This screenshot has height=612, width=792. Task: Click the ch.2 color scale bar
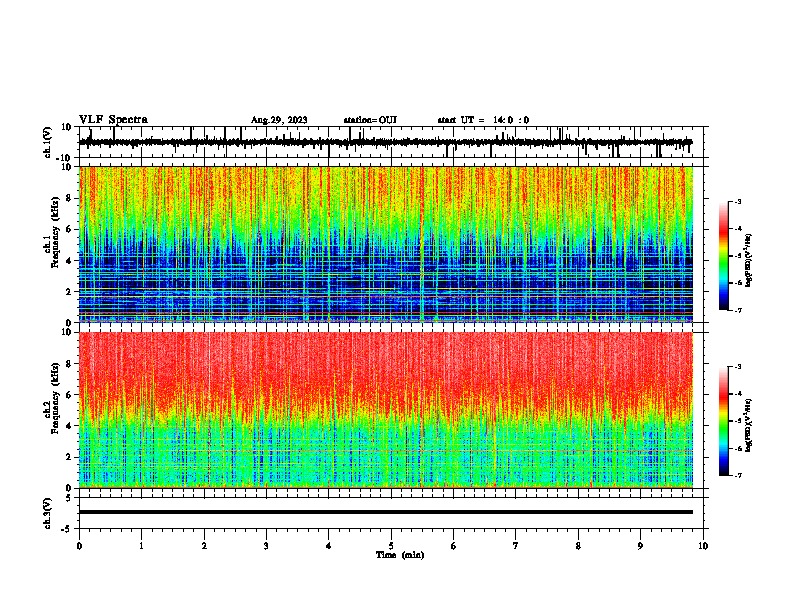point(723,421)
